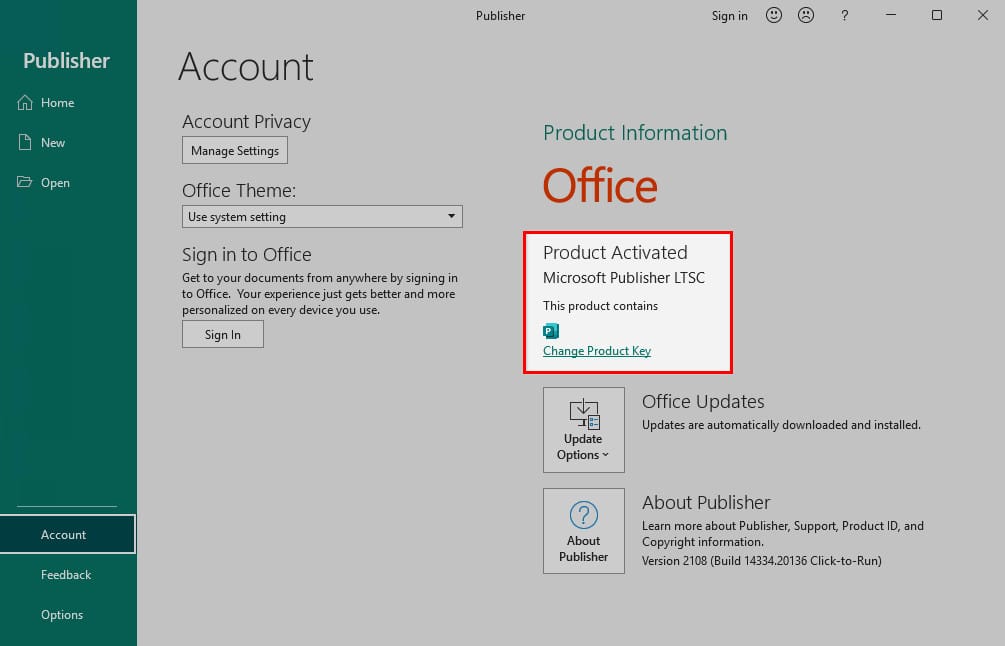This screenshot has width=1005, height=646.
Task: Click the Account Privacy heading
Action: (246, 122)
